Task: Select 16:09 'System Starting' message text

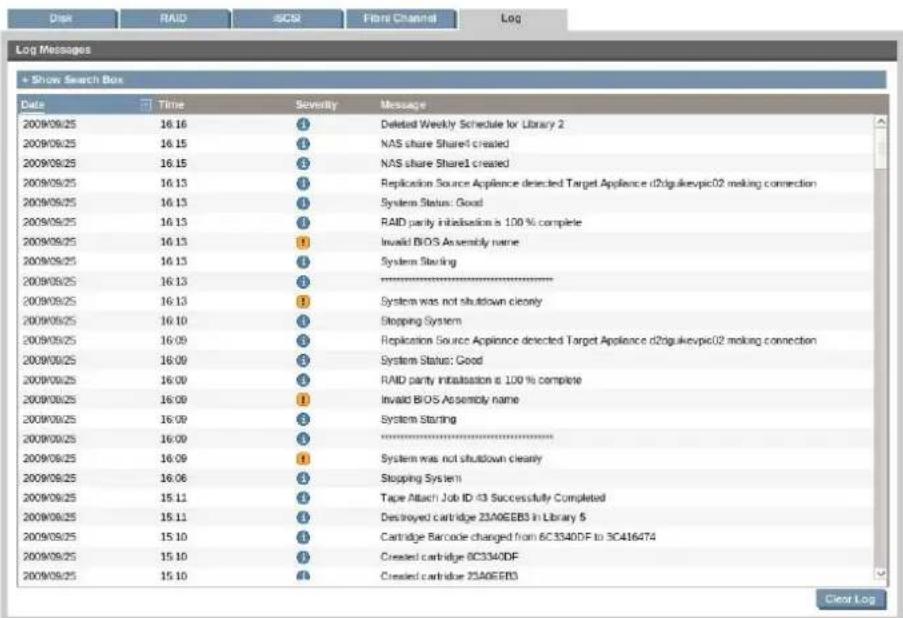Action: pyautogui.click(x=418, y=419)
